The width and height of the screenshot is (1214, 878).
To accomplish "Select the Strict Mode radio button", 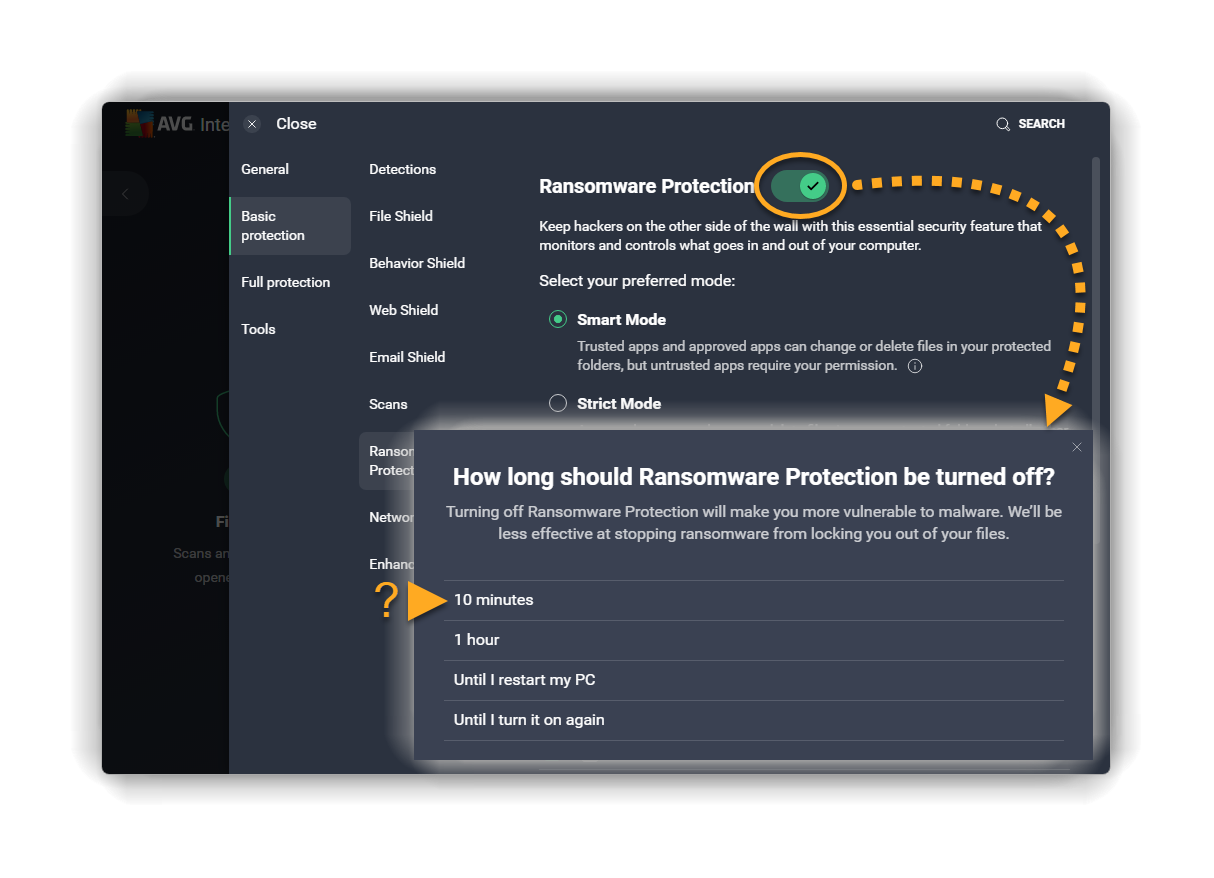I will [x=558, y=404].
